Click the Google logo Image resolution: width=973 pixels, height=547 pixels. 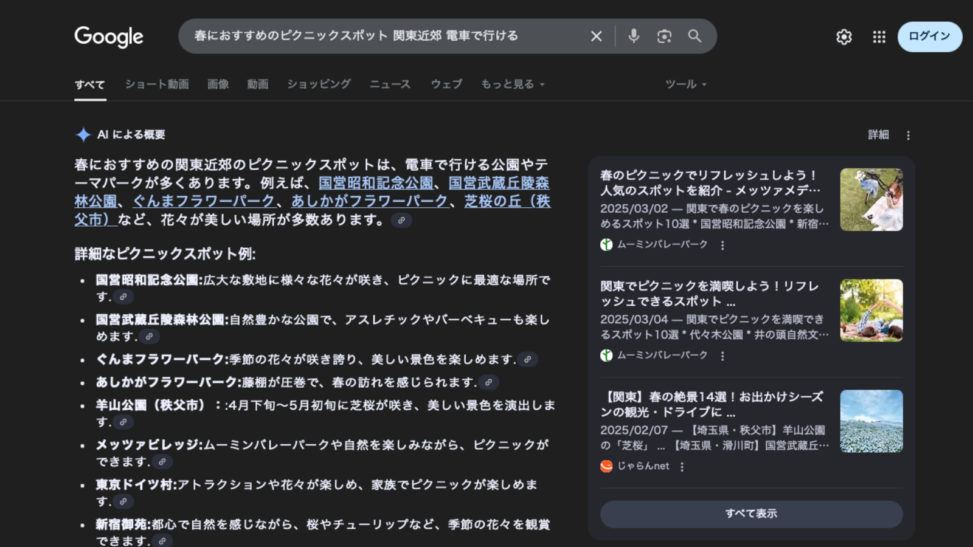click(x=109, y=37)
